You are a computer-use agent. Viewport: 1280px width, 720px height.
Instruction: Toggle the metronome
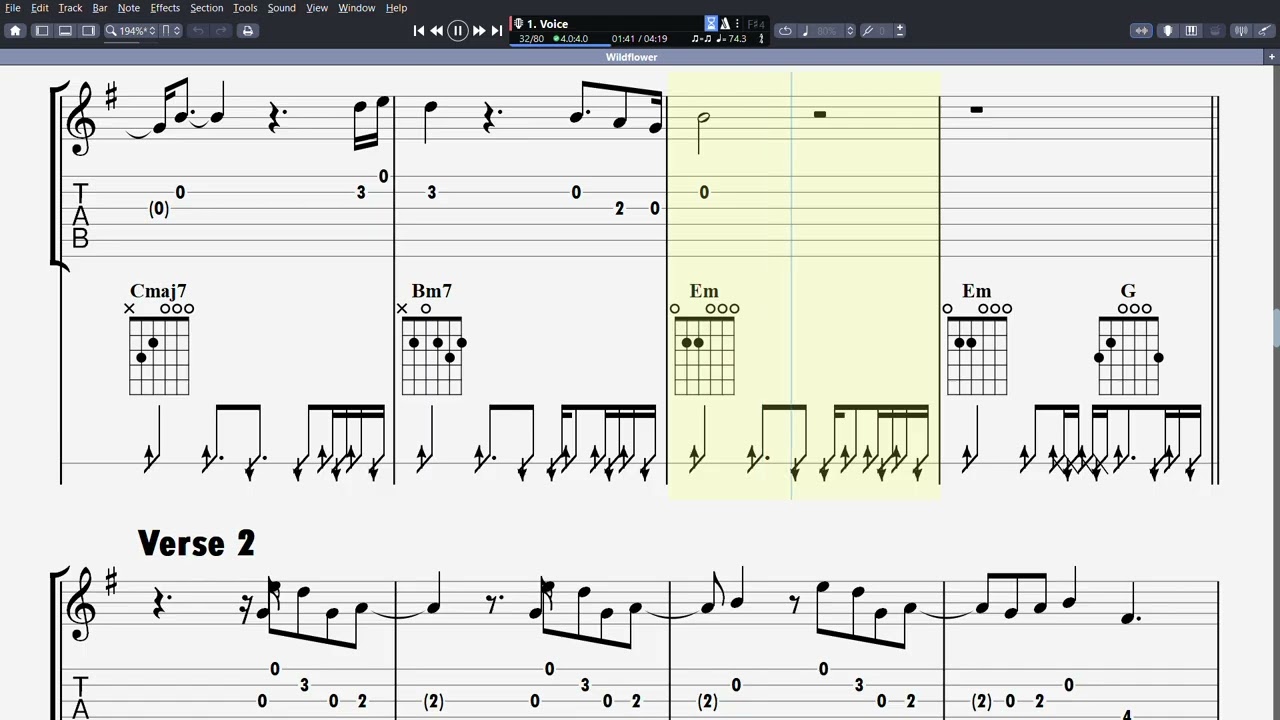[725, 24]
